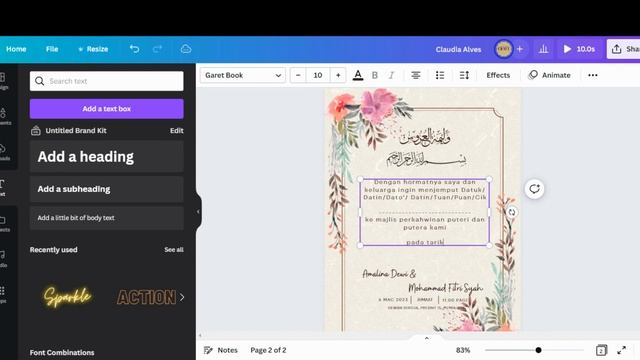Click the Redo arrow icon
The width and height of the screenshot is (640, 360).
point(157,49)
